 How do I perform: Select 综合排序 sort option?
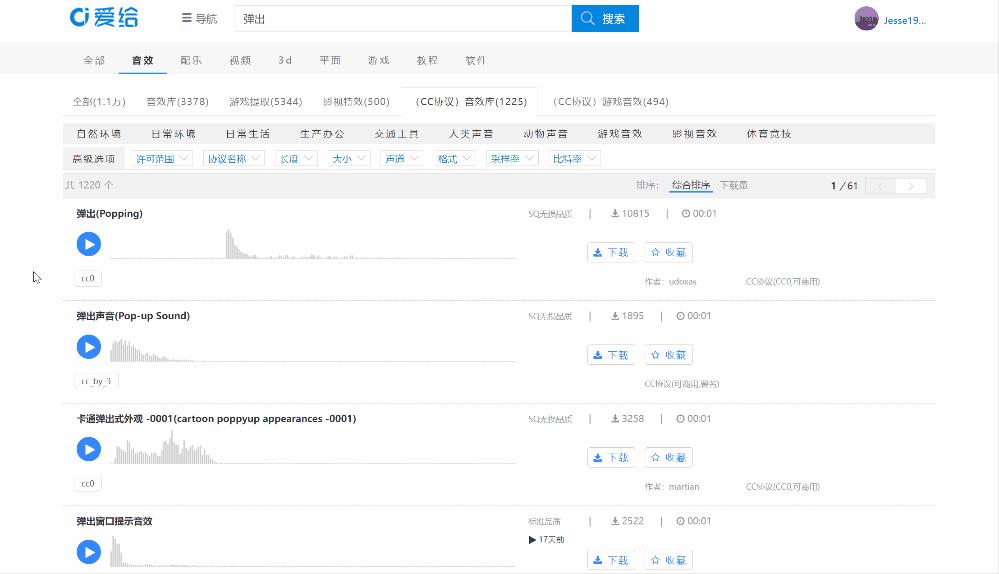(690, 185)
